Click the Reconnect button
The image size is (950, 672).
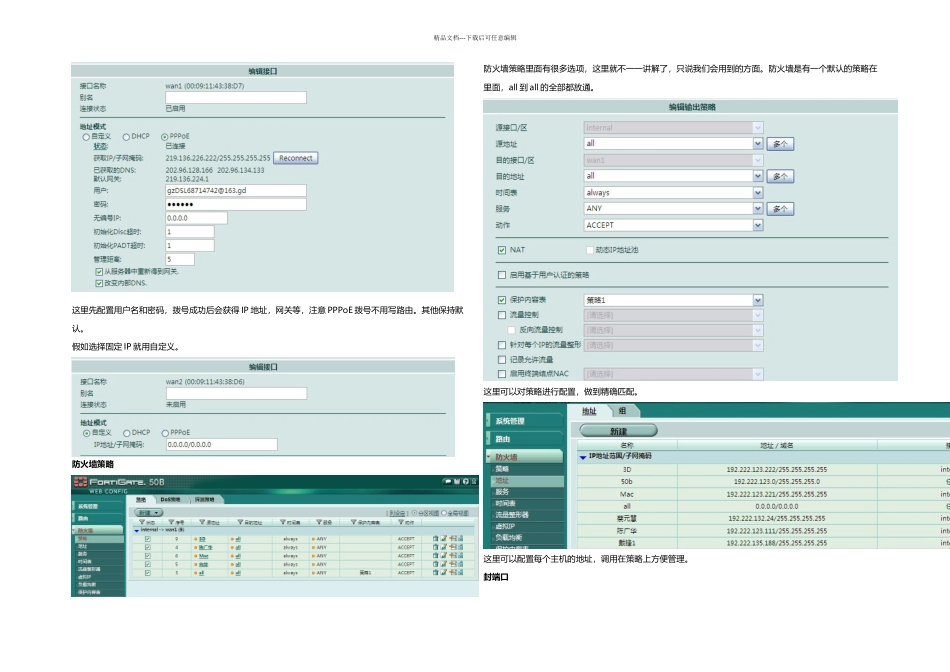296,158
